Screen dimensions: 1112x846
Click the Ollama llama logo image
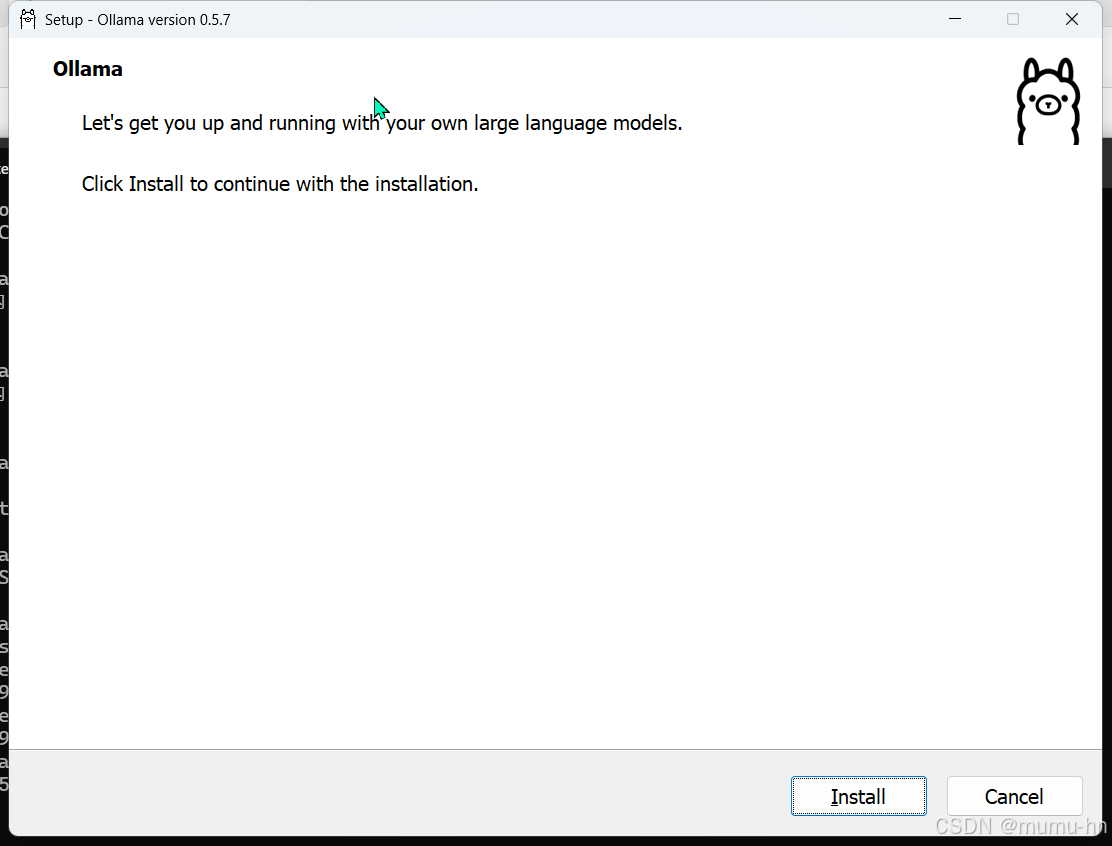click(x=1048, y=101)
